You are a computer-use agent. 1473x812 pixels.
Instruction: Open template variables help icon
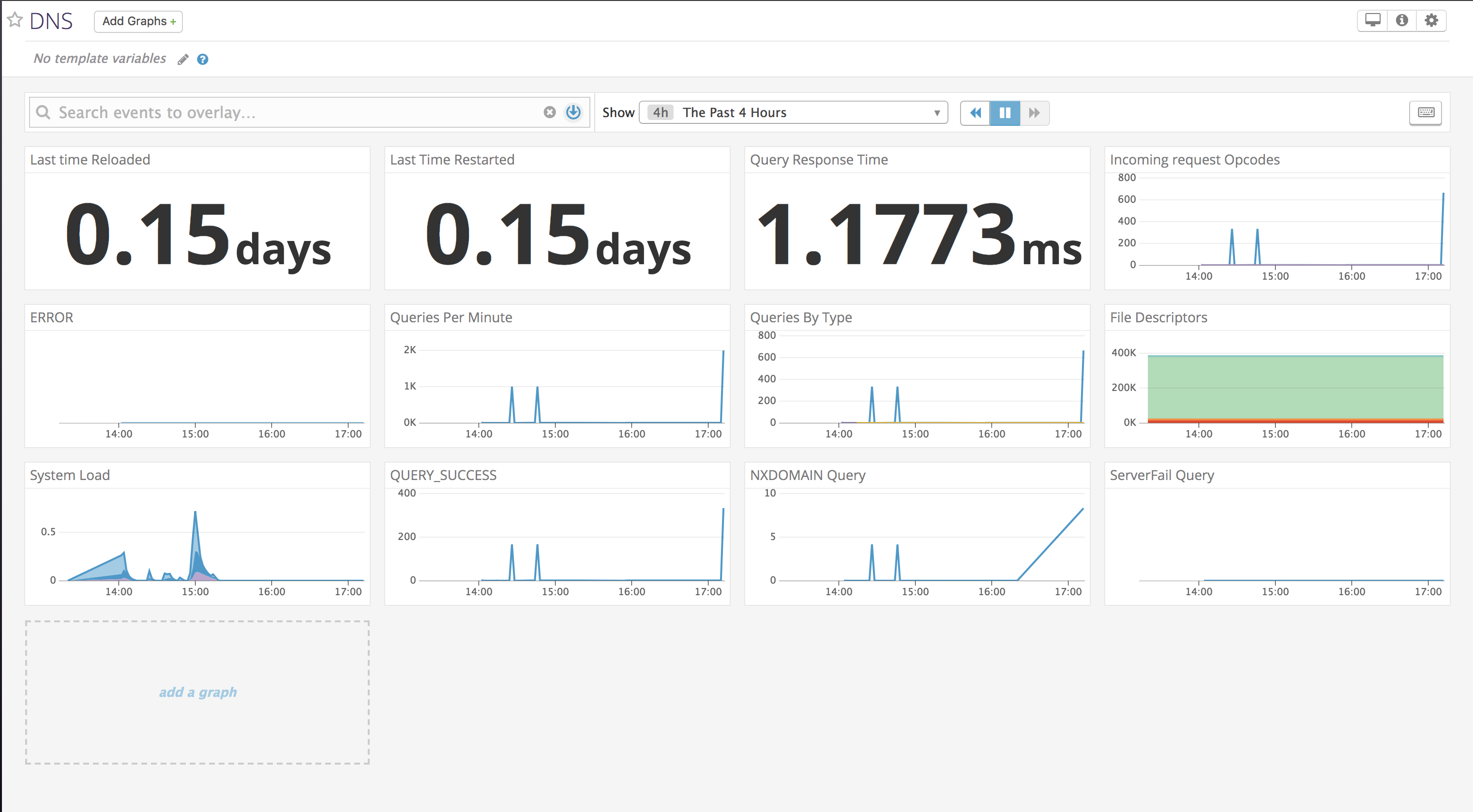(x=202, y=60)
